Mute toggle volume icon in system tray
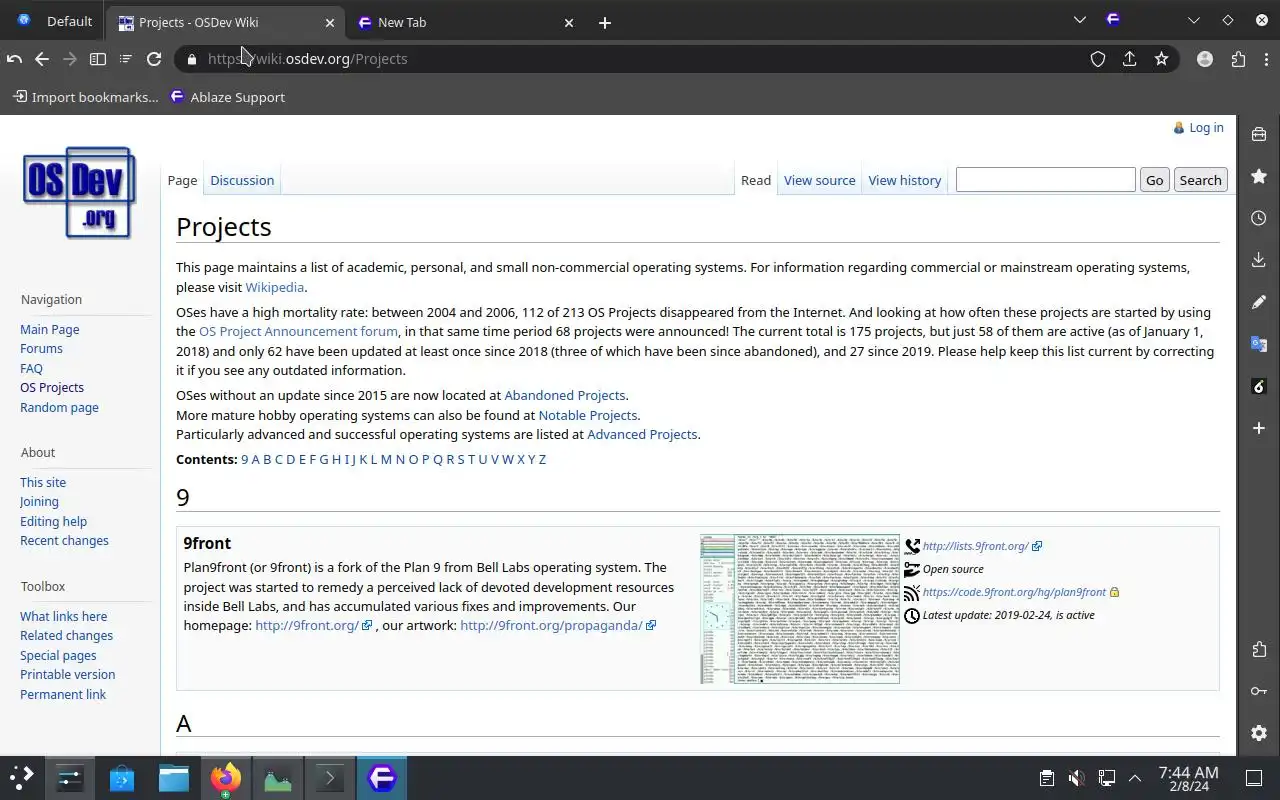Screen dimensions: 1280x800 pos(1076,778)
